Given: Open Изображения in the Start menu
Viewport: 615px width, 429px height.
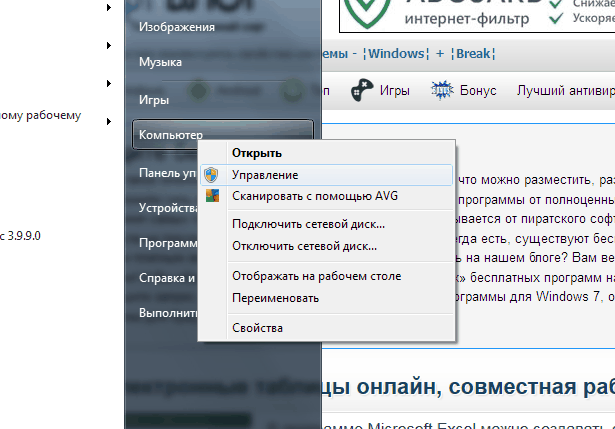Looking at the screenshot, I should coord(223,27).
